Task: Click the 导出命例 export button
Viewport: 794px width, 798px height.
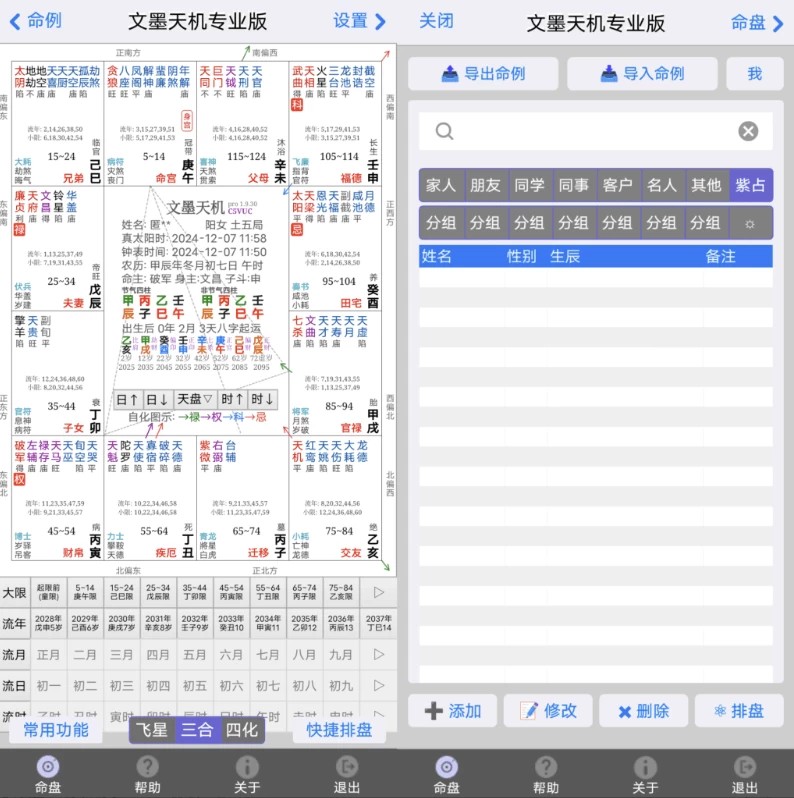Action: click(483, 73)
